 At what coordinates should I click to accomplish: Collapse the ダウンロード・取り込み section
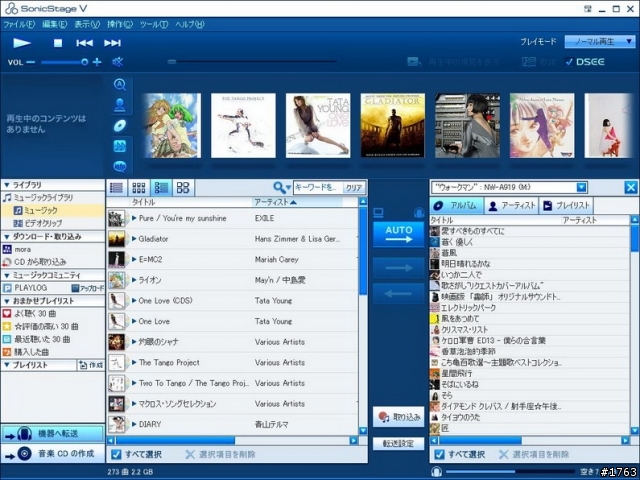(x=6, y=237)
